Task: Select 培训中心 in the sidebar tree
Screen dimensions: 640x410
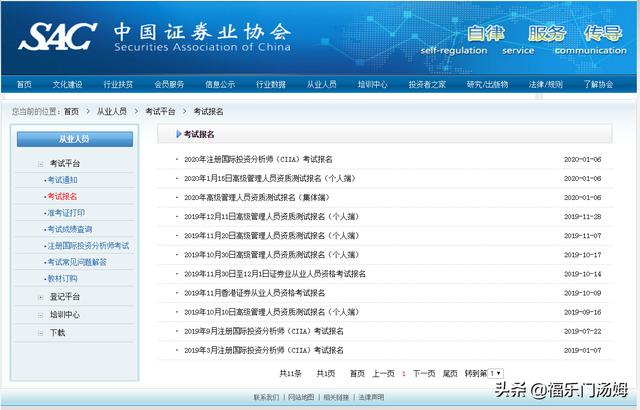Action: 65,315
